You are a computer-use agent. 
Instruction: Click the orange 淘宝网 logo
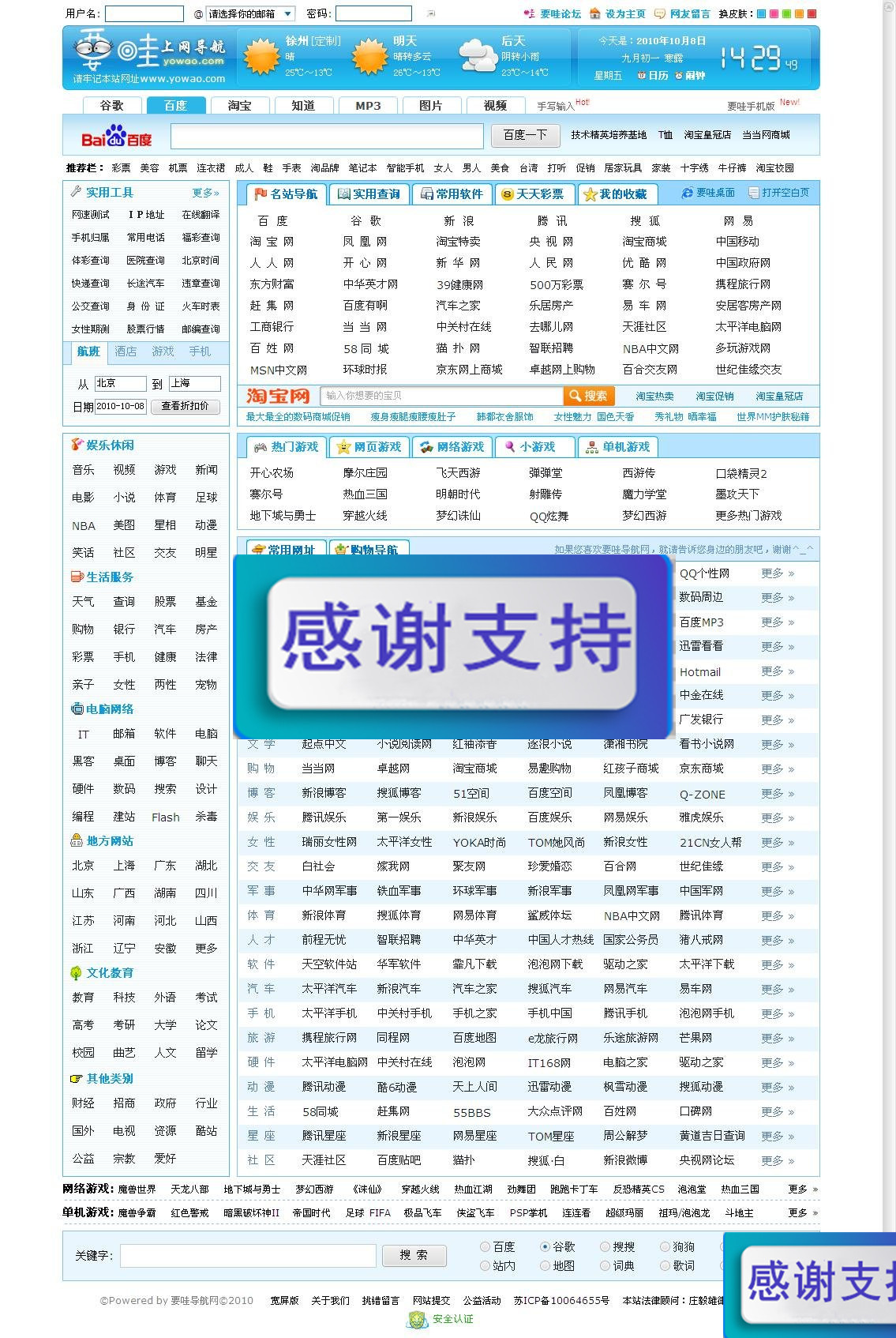(278, 396)
